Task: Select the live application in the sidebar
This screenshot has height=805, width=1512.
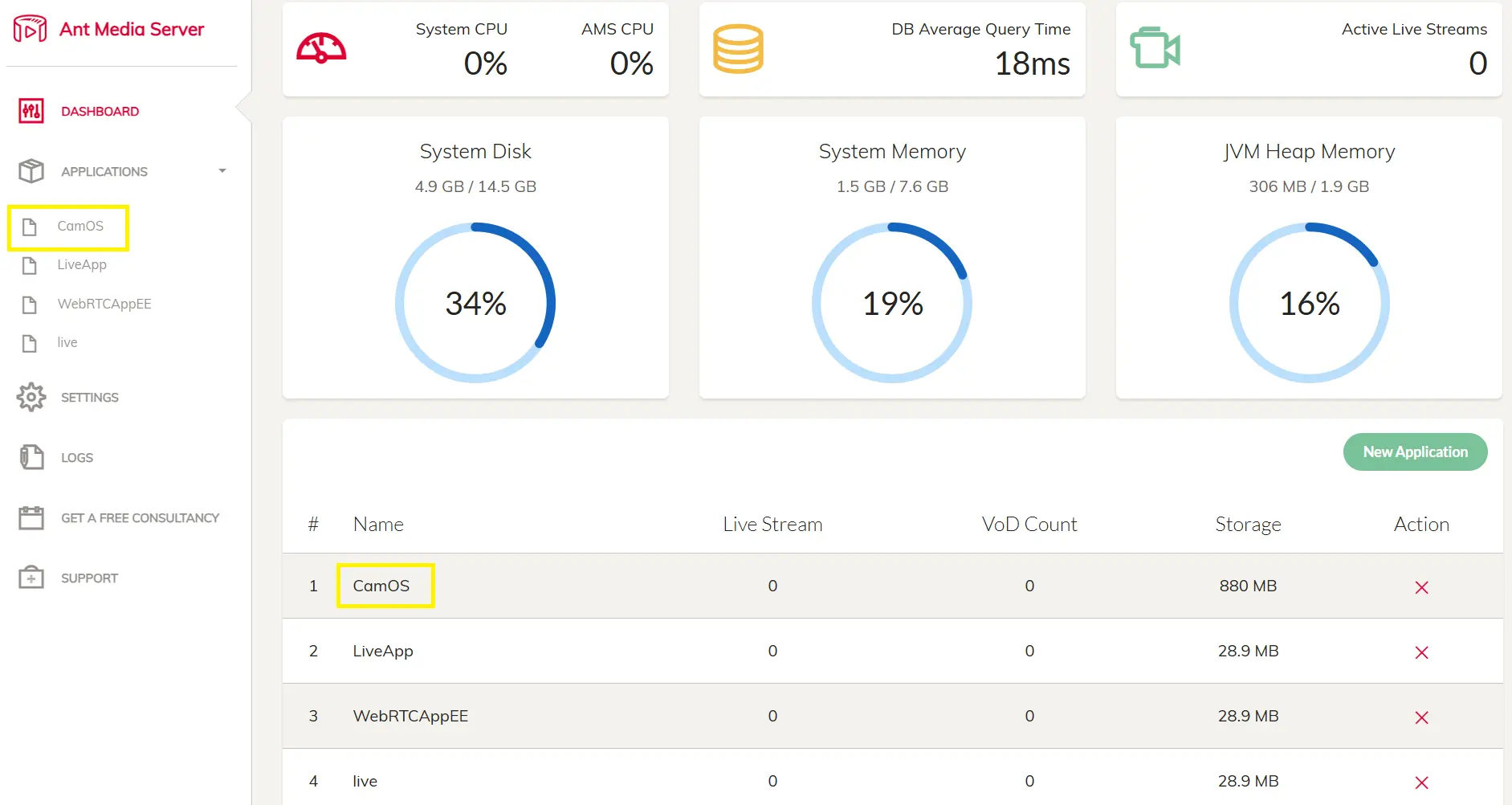Action: (67, 342)
